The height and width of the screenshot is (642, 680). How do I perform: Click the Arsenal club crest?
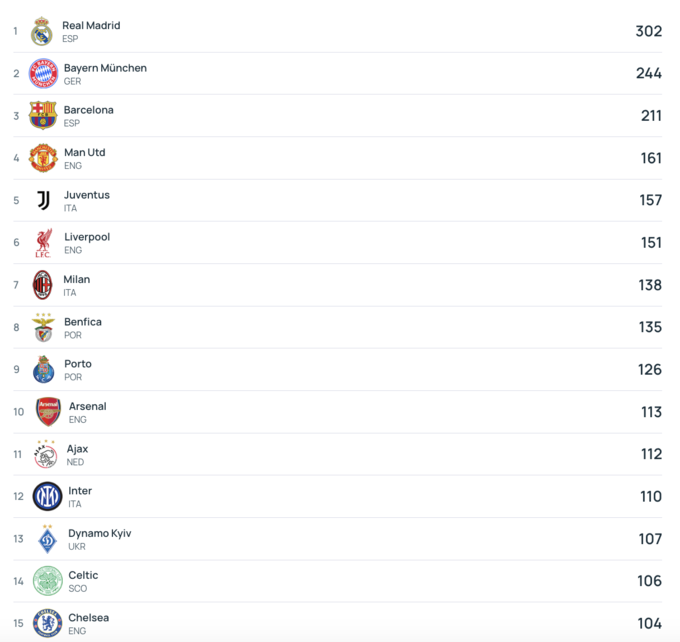tap(48, 412)
